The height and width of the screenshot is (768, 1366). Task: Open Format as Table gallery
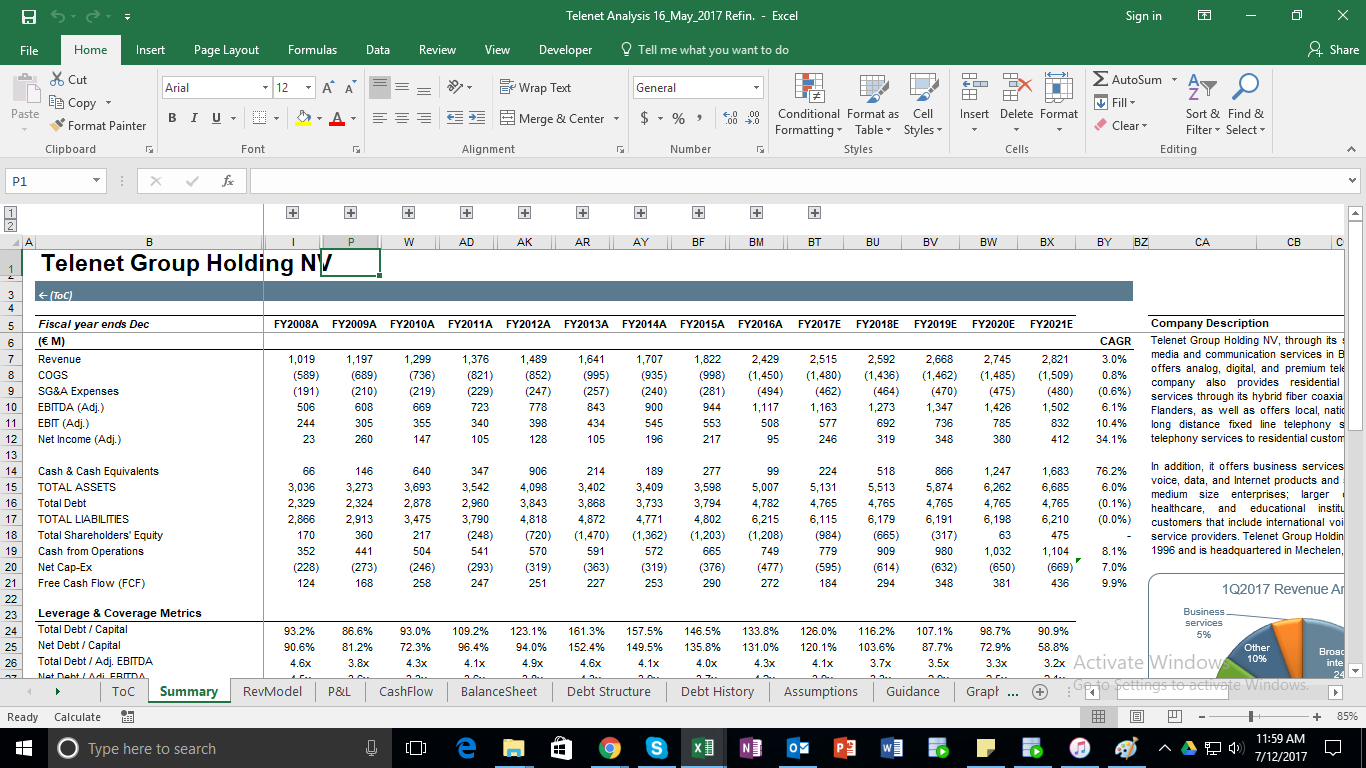[873, 104]
